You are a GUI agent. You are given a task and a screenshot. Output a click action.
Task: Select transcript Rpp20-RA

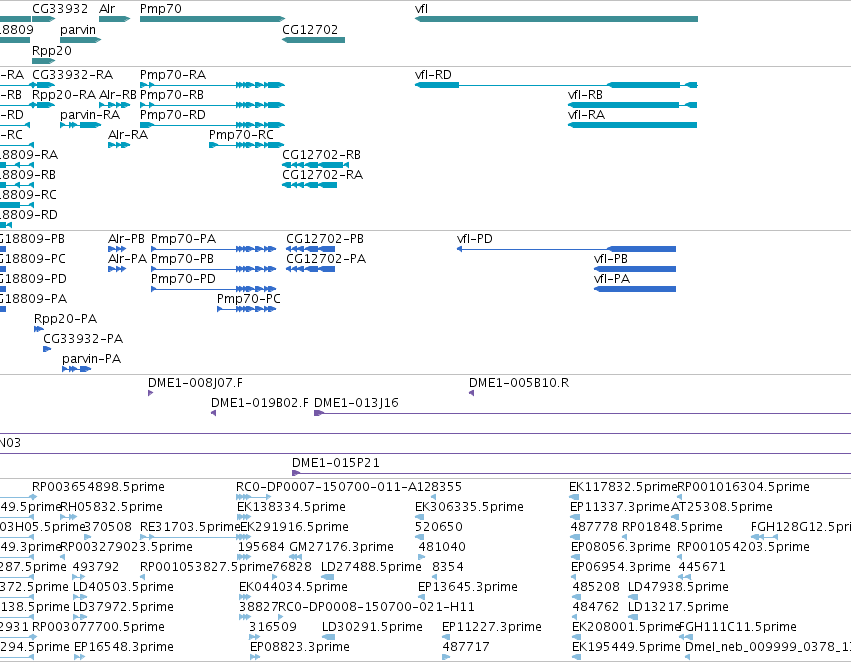click(43, 105)
